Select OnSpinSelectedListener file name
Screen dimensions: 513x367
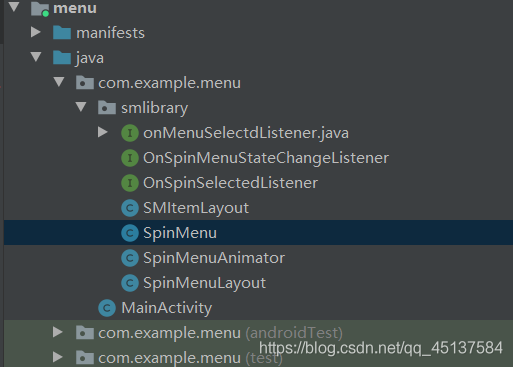pyautogui.click(x=231, y=183)
